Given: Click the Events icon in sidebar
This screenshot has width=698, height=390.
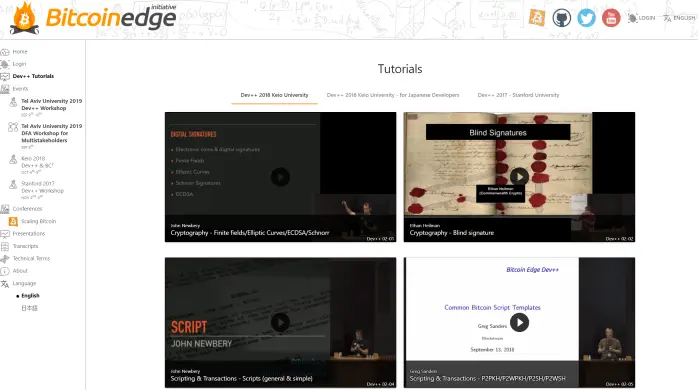Looking at the screenshot, I should pos(5,89).
